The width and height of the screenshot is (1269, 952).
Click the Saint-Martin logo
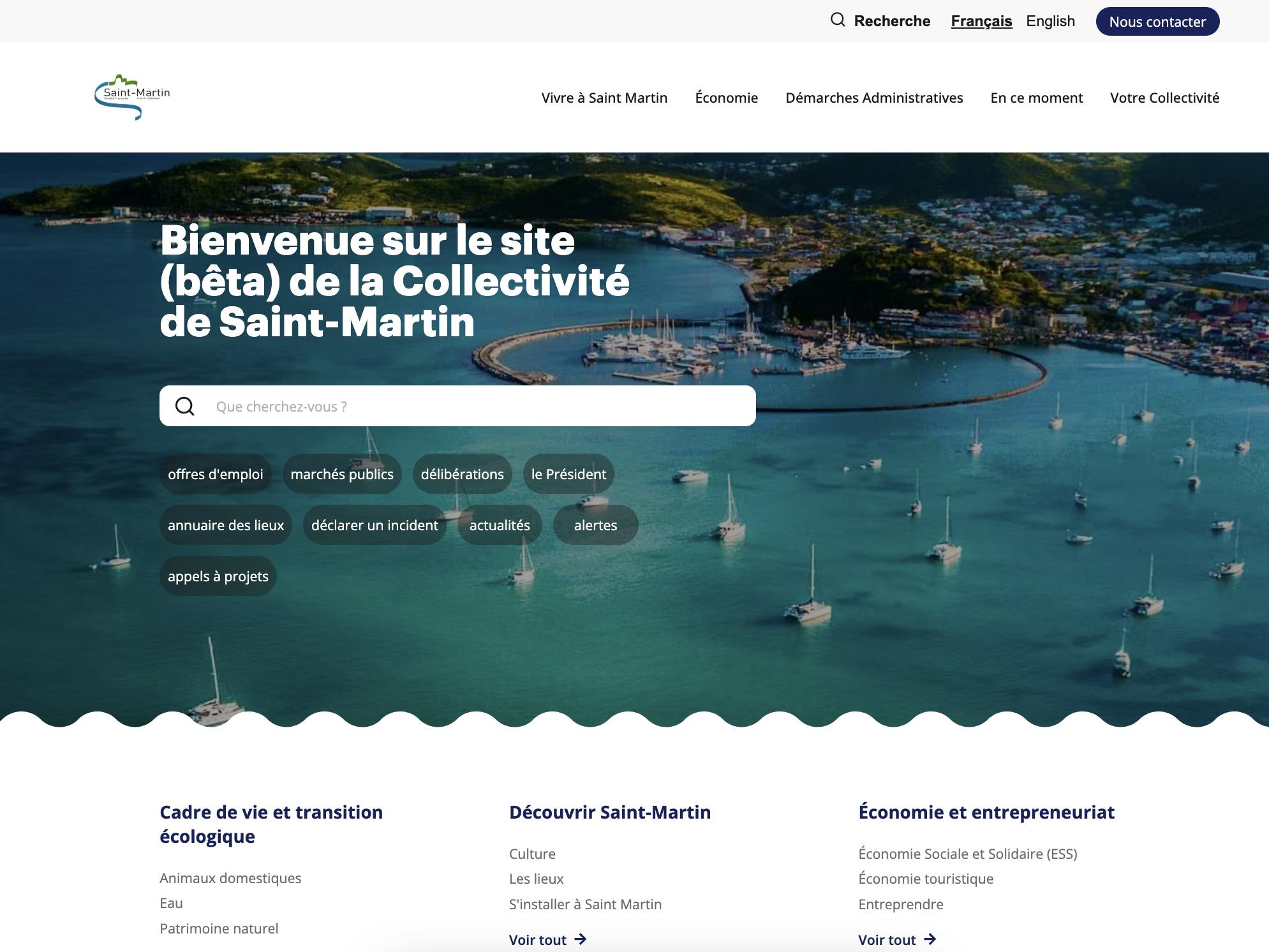[133, 97]
